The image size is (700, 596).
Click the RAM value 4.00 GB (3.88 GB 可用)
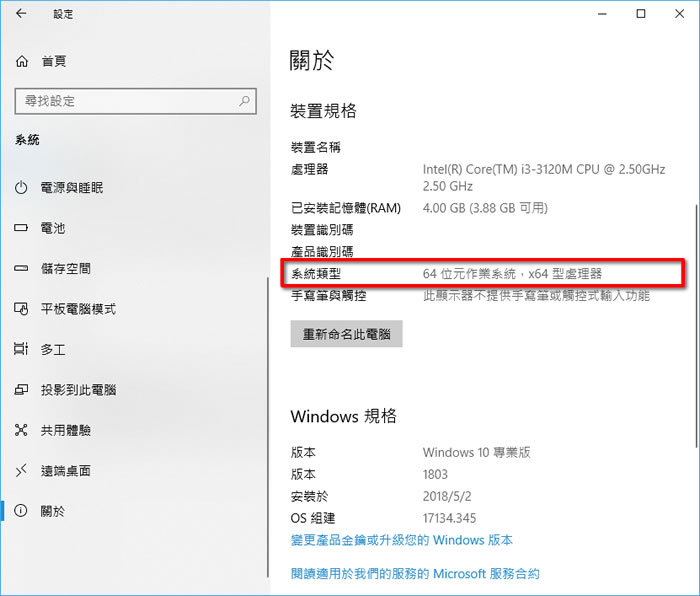click(485, 208)
